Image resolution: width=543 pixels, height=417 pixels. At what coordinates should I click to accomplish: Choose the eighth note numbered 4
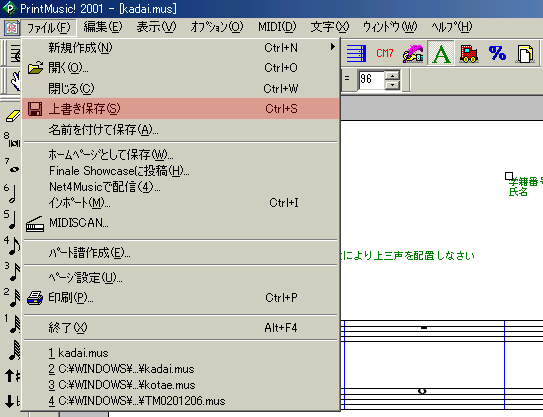pos(12,246)
